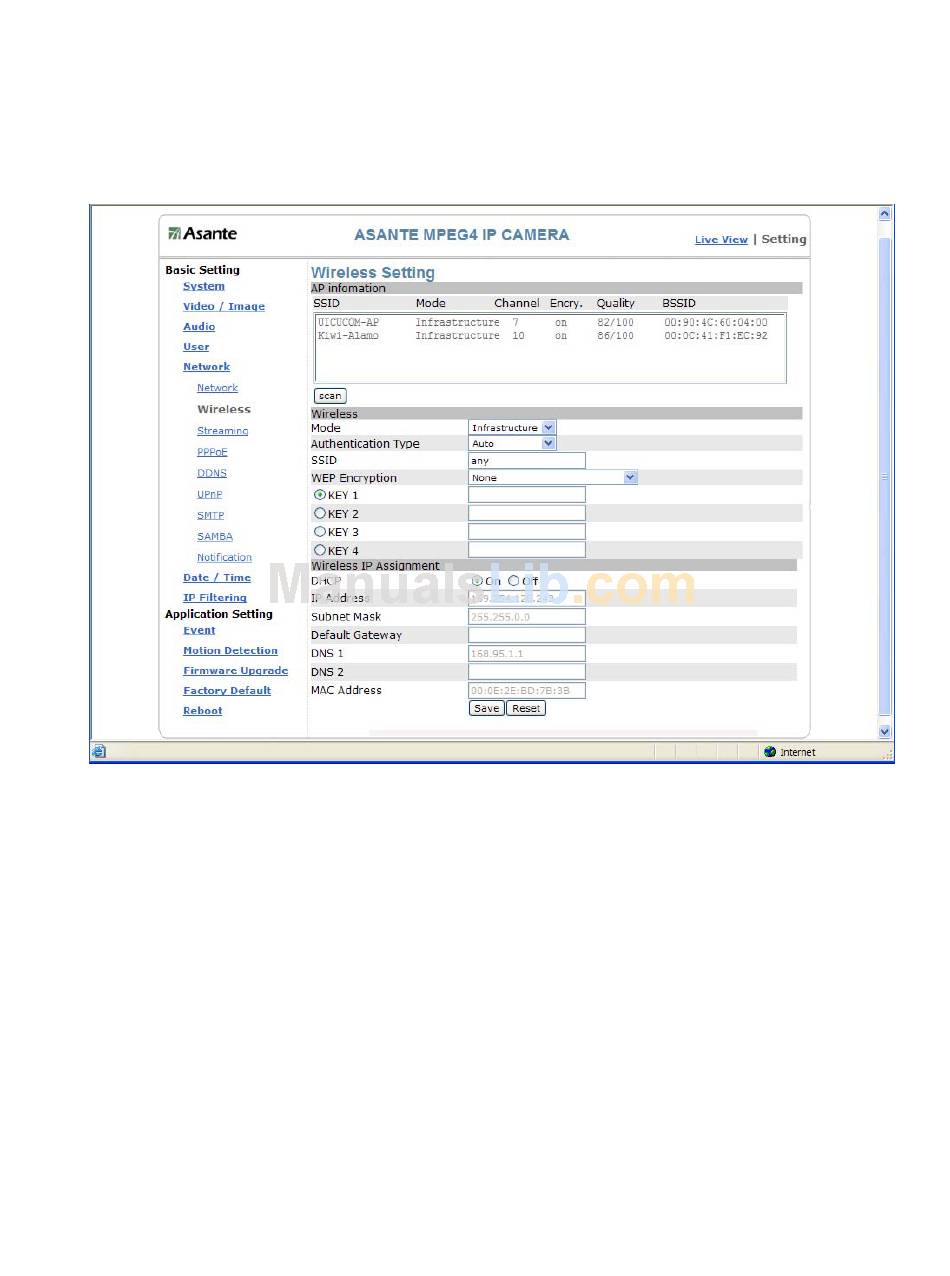The width and height of the screenshot is (950, 1276).
Task: Click the Internet zone globe icon
Action: tap(770, 752)
